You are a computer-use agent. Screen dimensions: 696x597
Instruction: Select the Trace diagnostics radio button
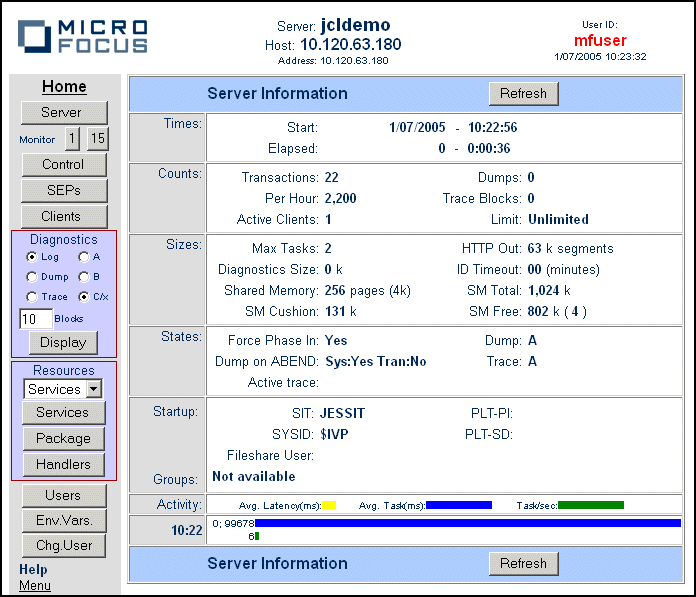pyautogui.click(x=32, y=297)
